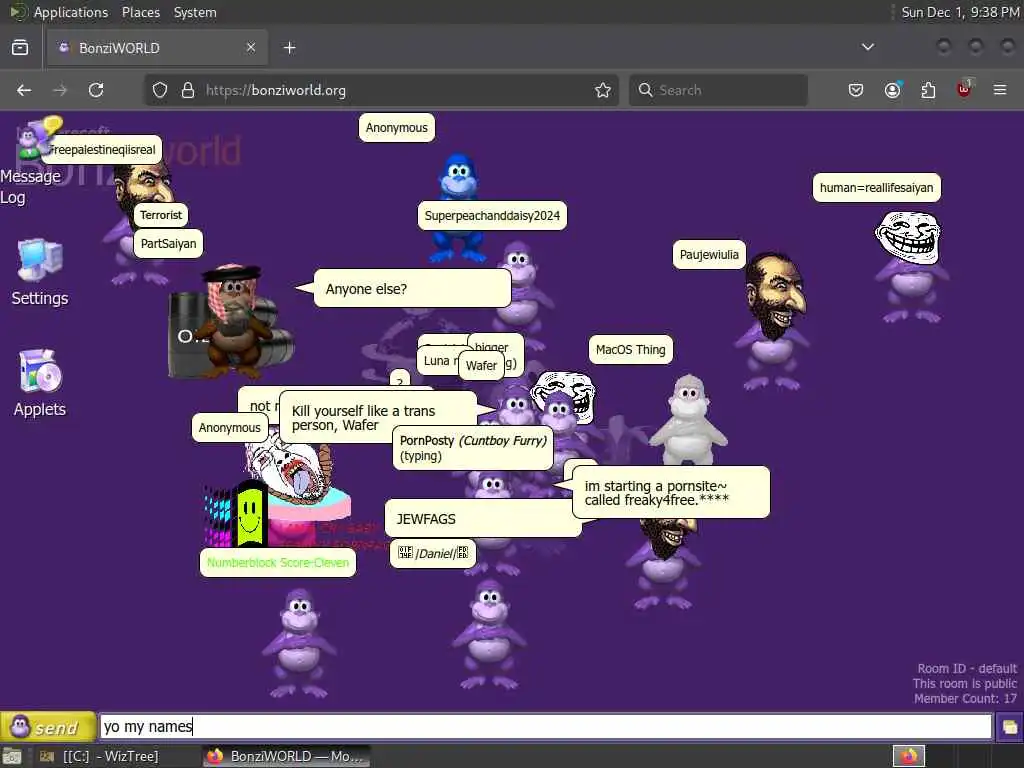Open a new tab with plus
The image size is (1024, 768).
(289, 48)
